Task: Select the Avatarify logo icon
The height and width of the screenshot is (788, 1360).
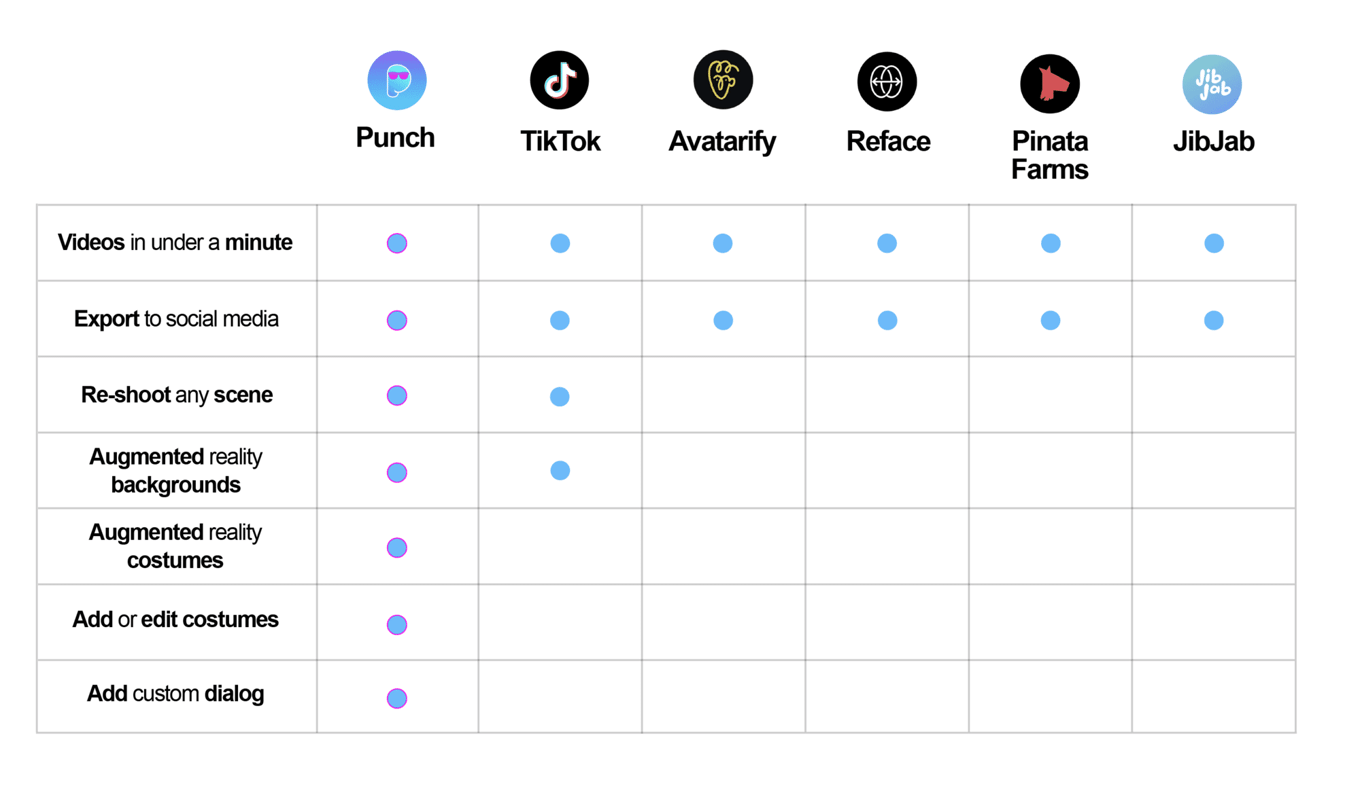Action: (x=723, y=80)
